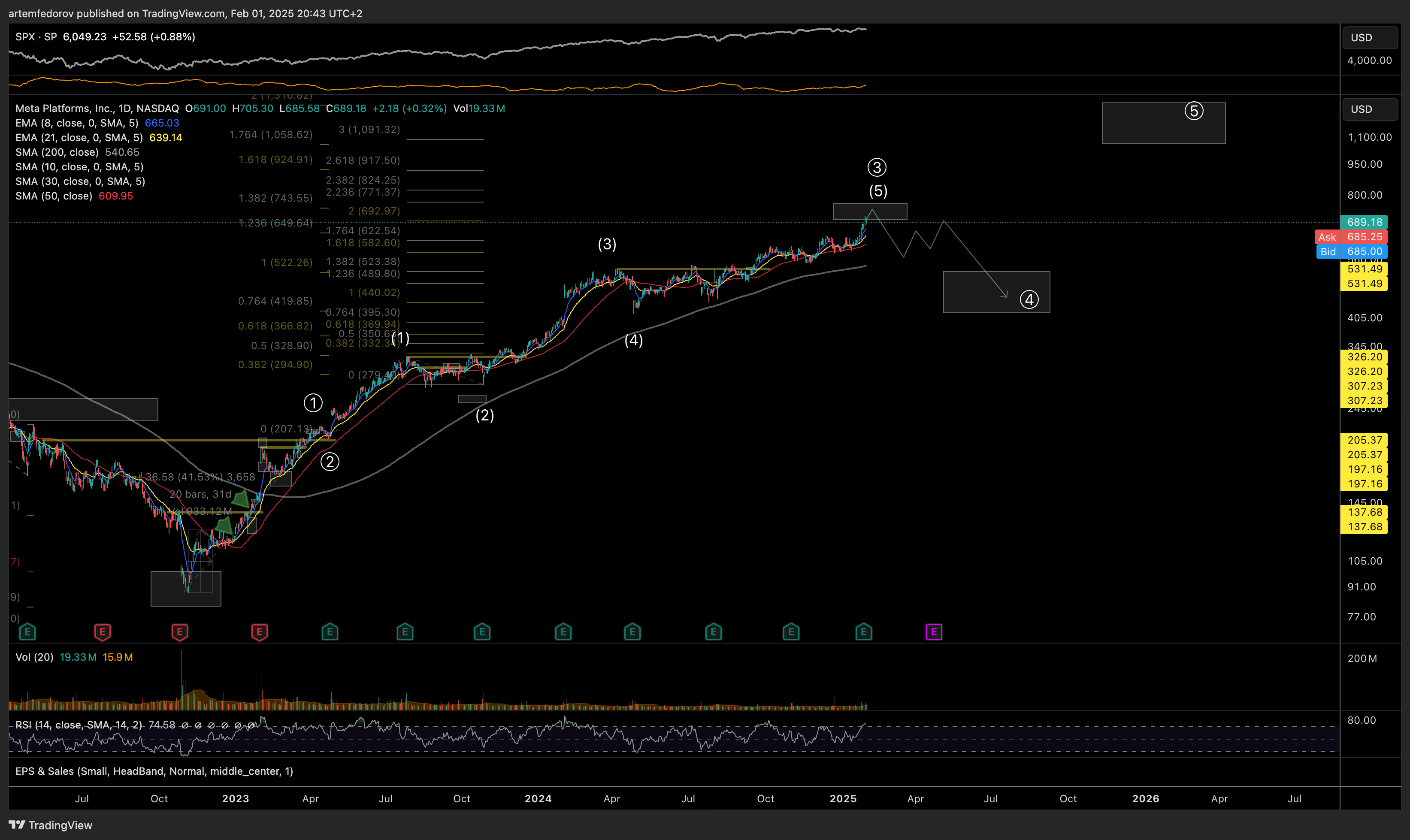Click the earnings marker nearest Oct 2023

(x=482, y=632)
